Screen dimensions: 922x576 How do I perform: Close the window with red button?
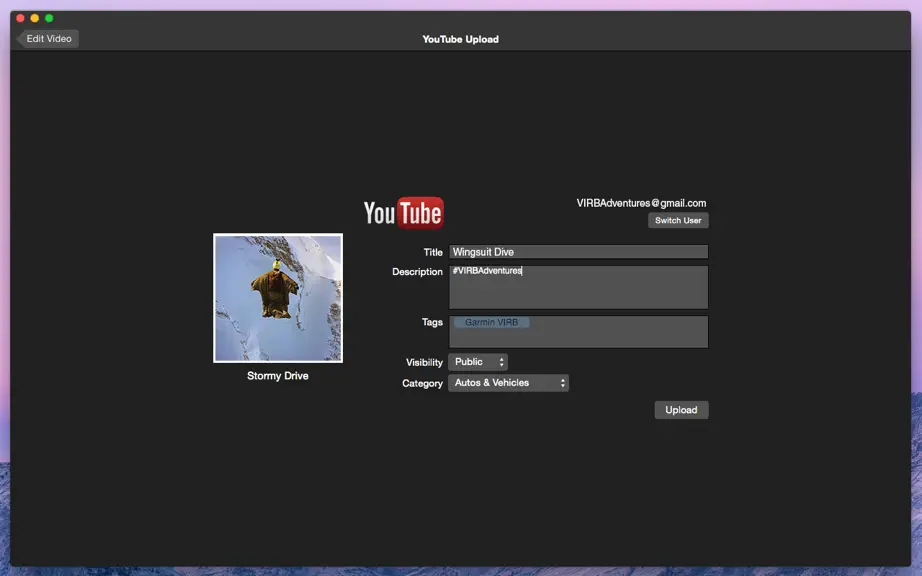(21, 18)
